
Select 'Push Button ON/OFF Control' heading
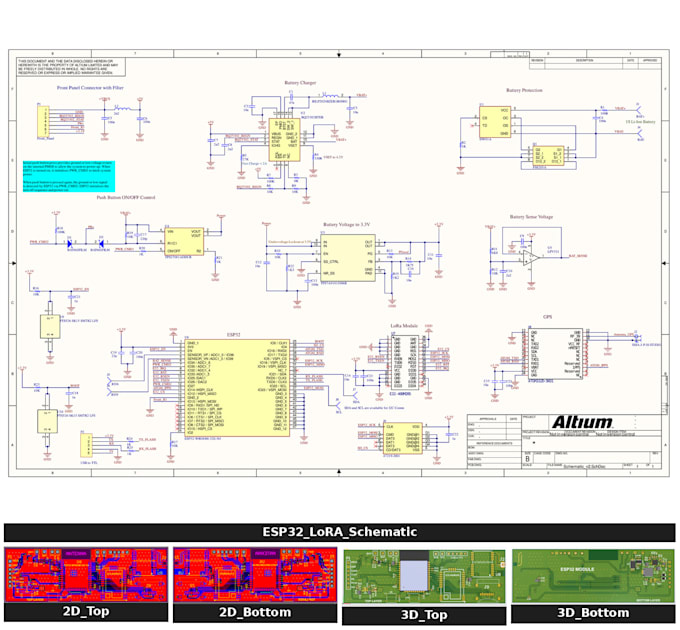click(126, 197)
